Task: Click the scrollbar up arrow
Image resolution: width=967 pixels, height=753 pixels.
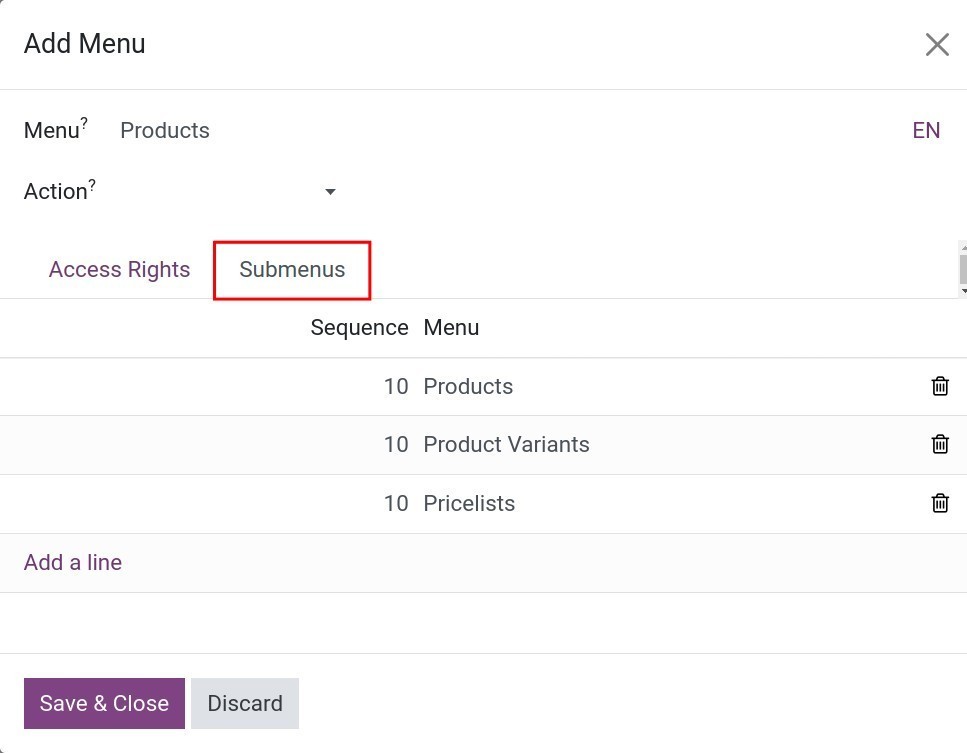Action: (x=963, y=247)
